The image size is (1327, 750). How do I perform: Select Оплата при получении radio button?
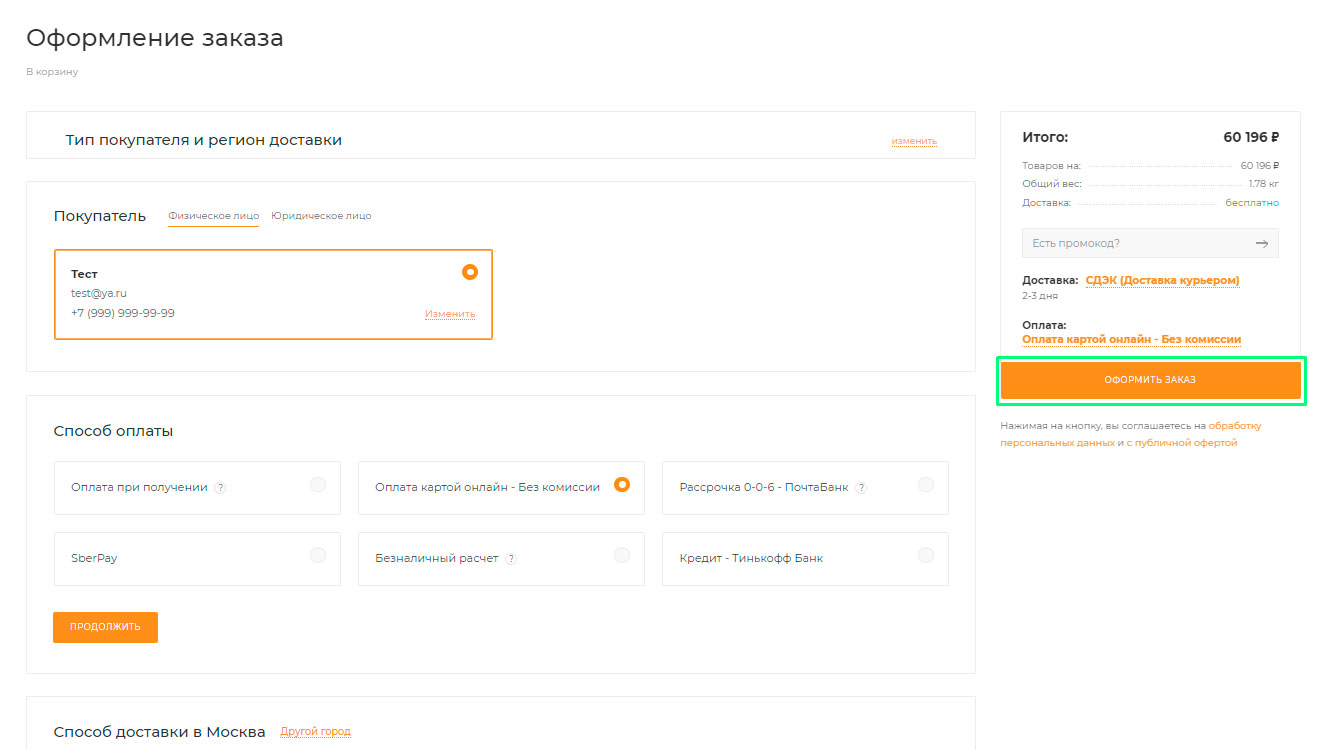click(318, 485)
